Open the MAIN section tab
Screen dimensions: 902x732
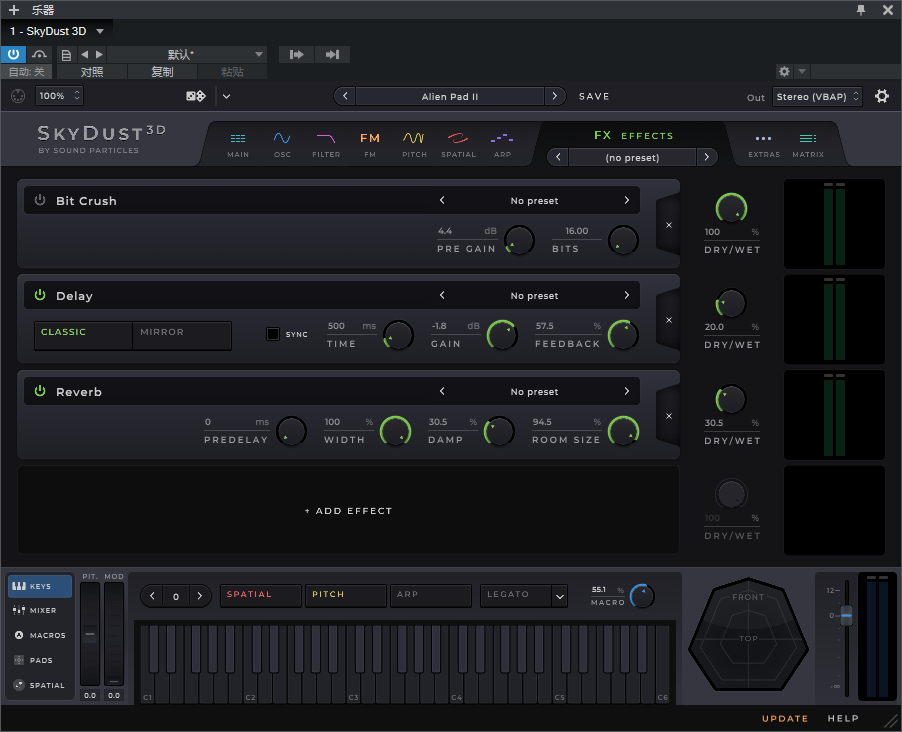pyautogui.click(x=238, y=144)
